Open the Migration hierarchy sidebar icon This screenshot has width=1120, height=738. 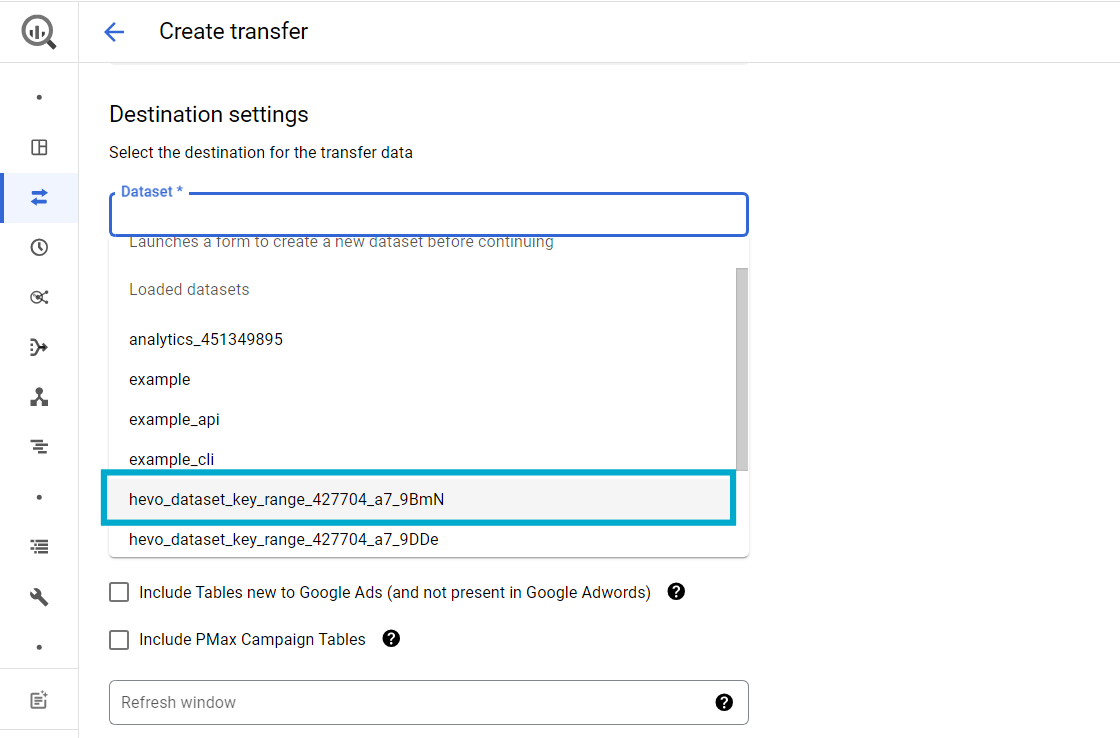coord(39,397)
